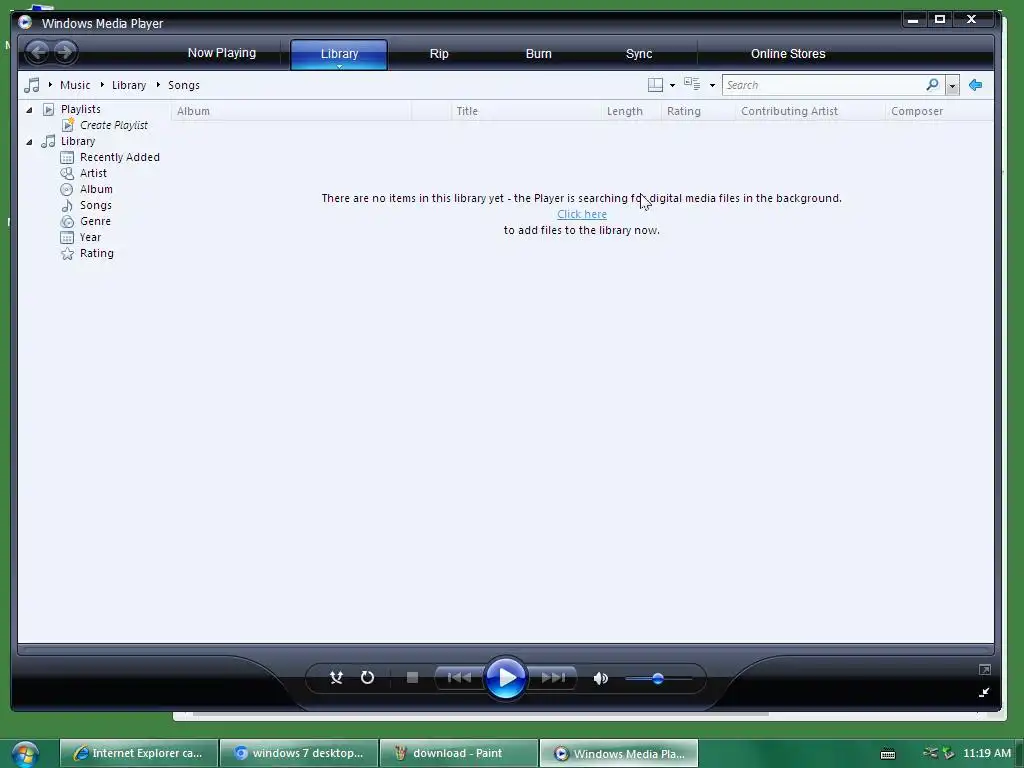Viewport: 1024px width, 768px height.
Task: Switch to the Sync tab
Action: 639,54
